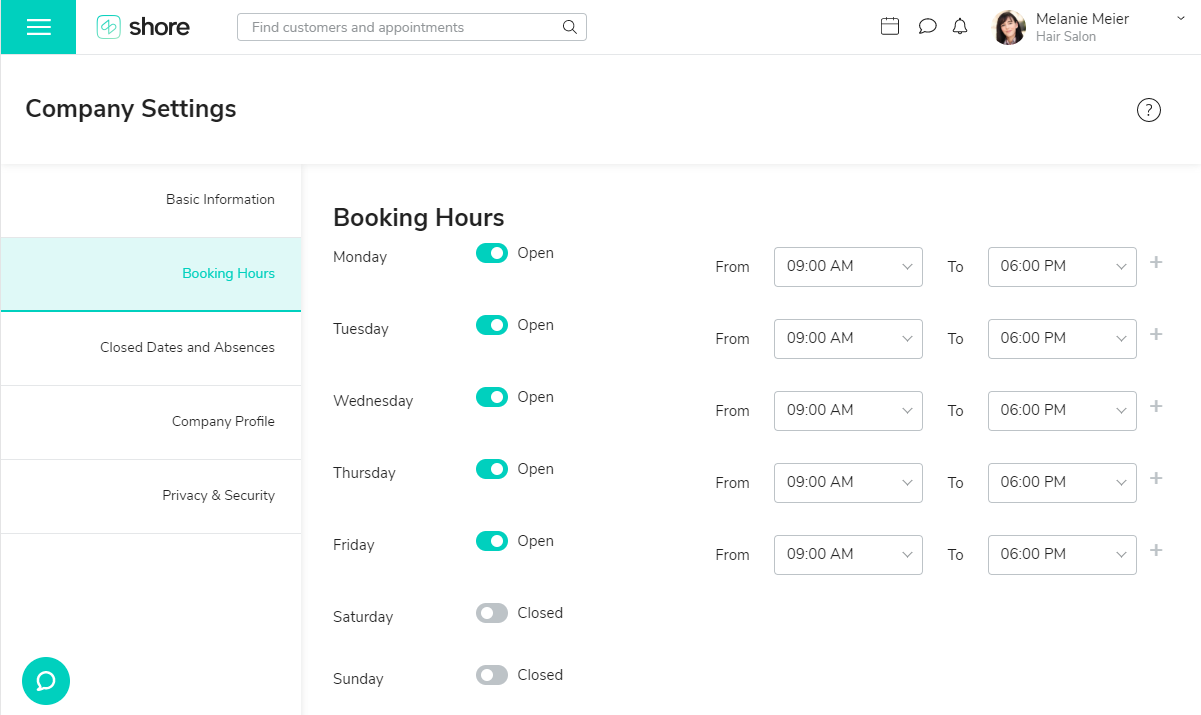Expand the user account menu chevron
Image resolution: width=1201 pixels, height=715 pixels.
pos(1181,18)
